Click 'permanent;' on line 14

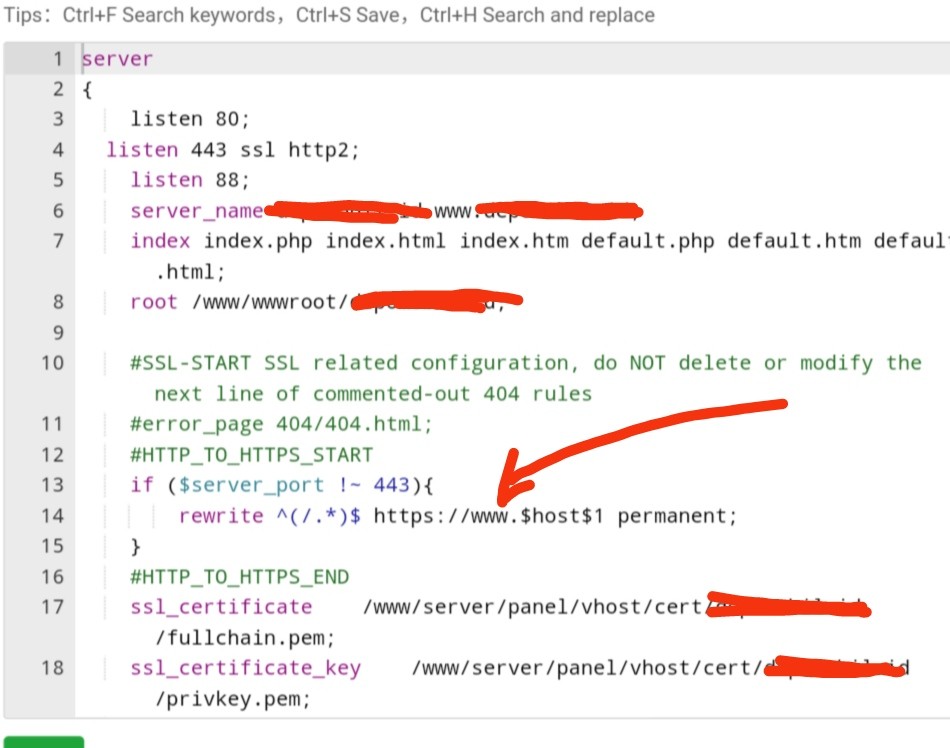677,516
